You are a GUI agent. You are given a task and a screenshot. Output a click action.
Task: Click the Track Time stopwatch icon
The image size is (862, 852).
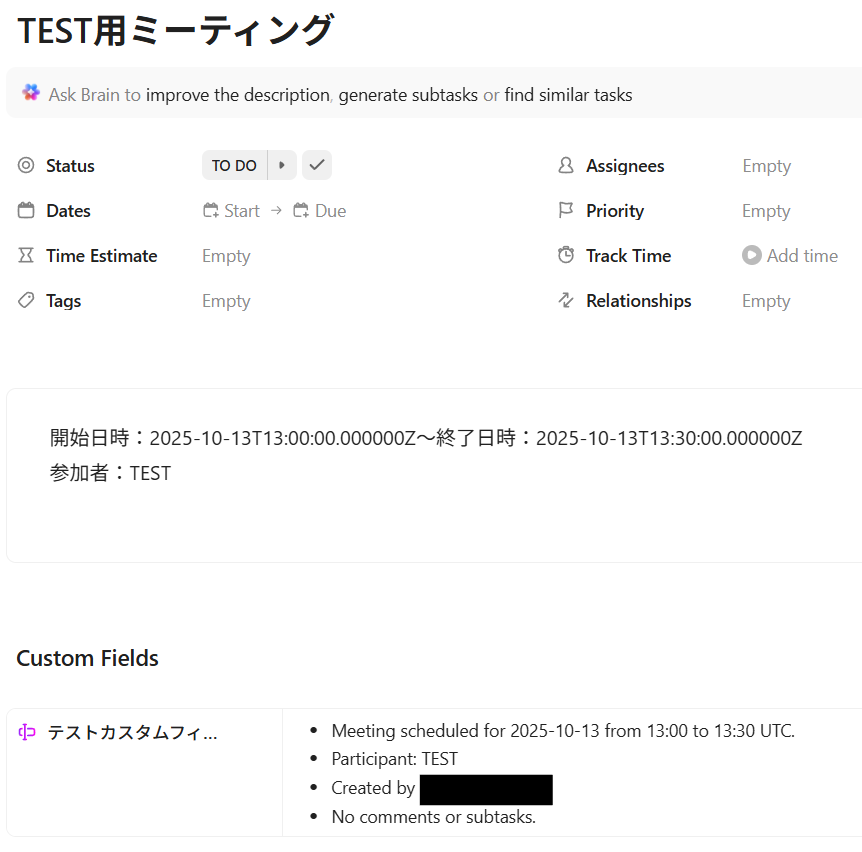pos(566,256)
